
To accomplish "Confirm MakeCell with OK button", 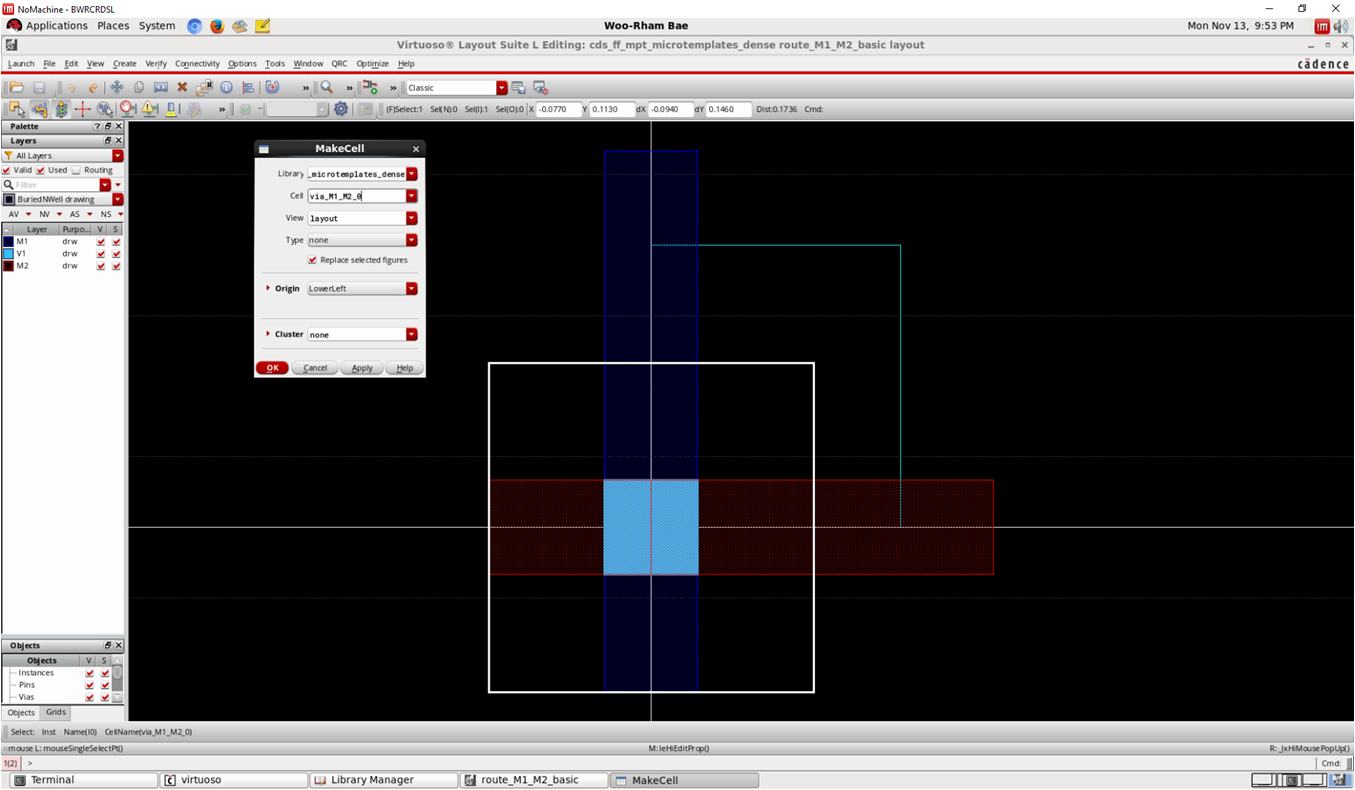I will pyautogui.click(x=272, y=368).
